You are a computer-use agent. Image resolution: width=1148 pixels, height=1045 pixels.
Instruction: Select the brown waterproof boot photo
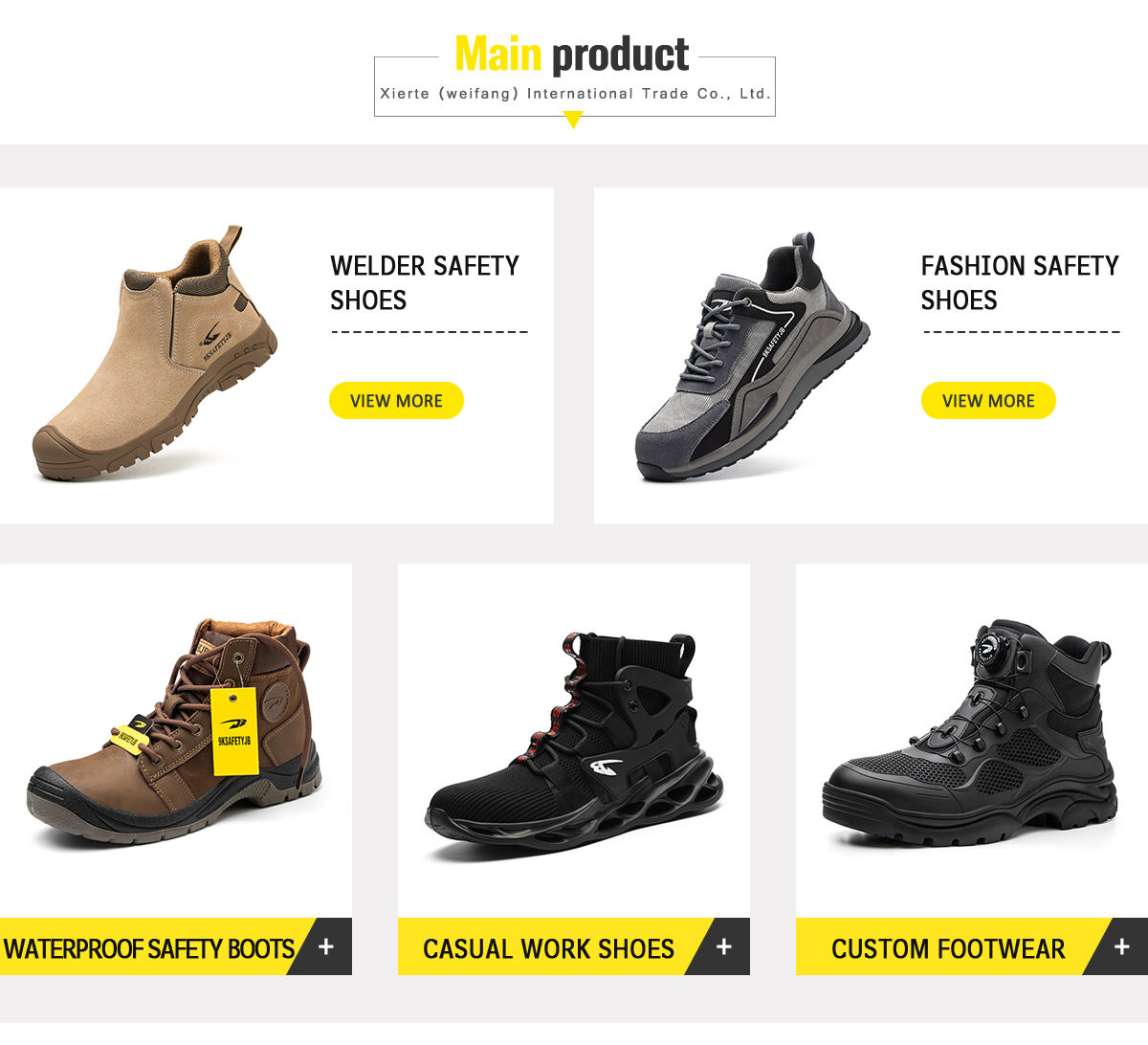pos(174,732)
